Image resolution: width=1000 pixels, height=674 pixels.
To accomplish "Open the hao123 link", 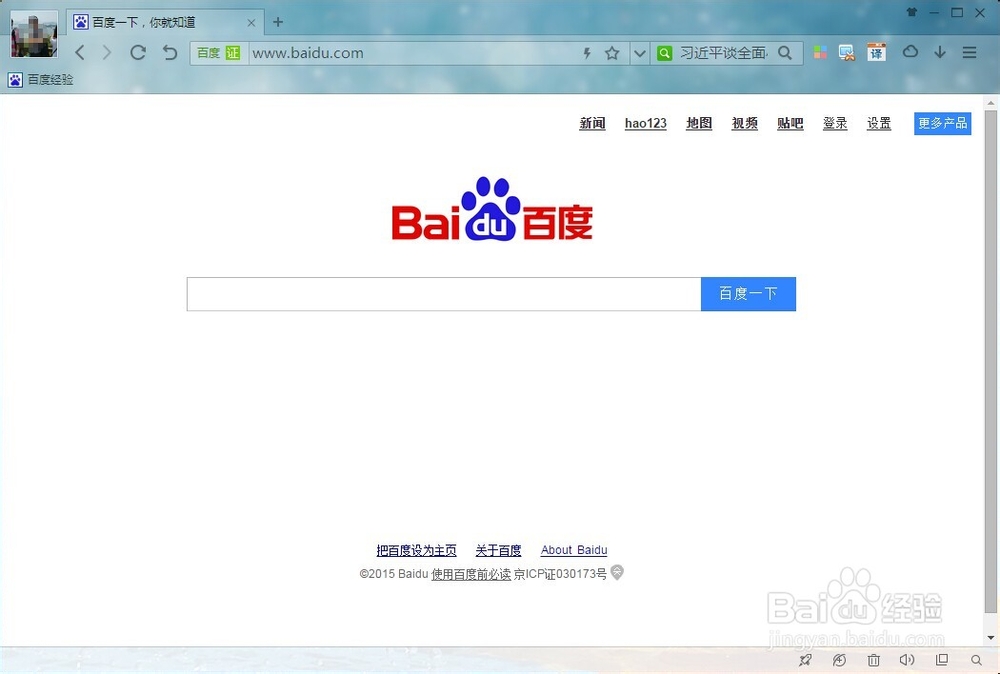I will tap(645, 123).
